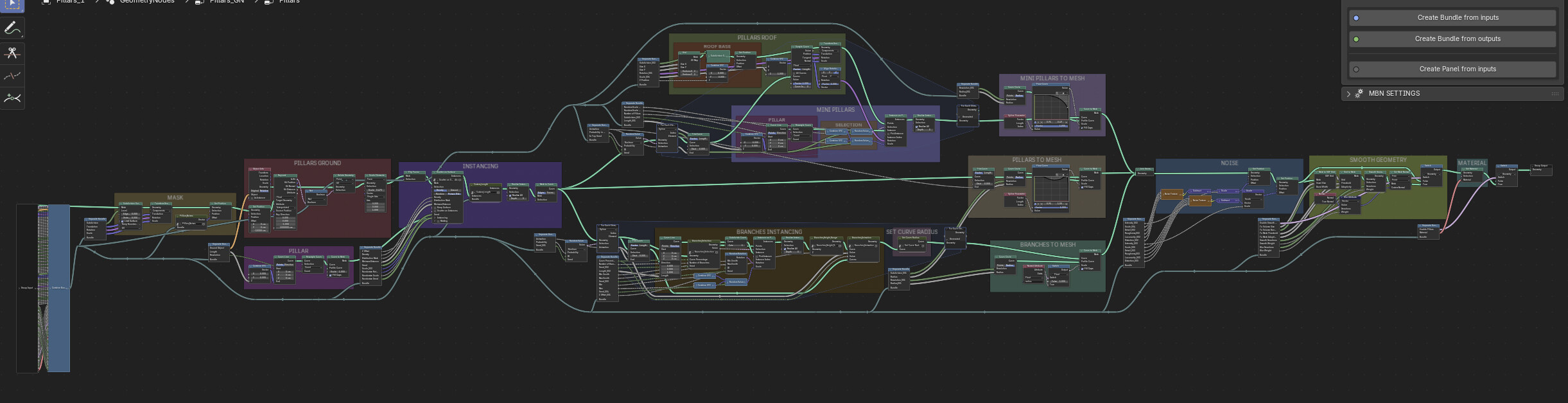Select the PILLARS ROOF frame label
This screenshot has height=403, width=1568.
[757, 38]
